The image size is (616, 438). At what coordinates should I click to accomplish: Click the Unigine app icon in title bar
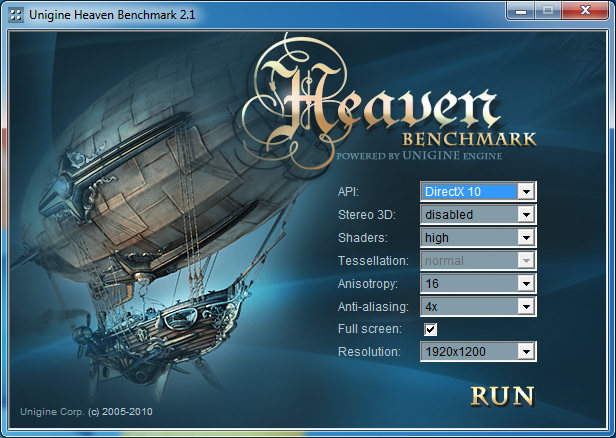click(16, 15)
